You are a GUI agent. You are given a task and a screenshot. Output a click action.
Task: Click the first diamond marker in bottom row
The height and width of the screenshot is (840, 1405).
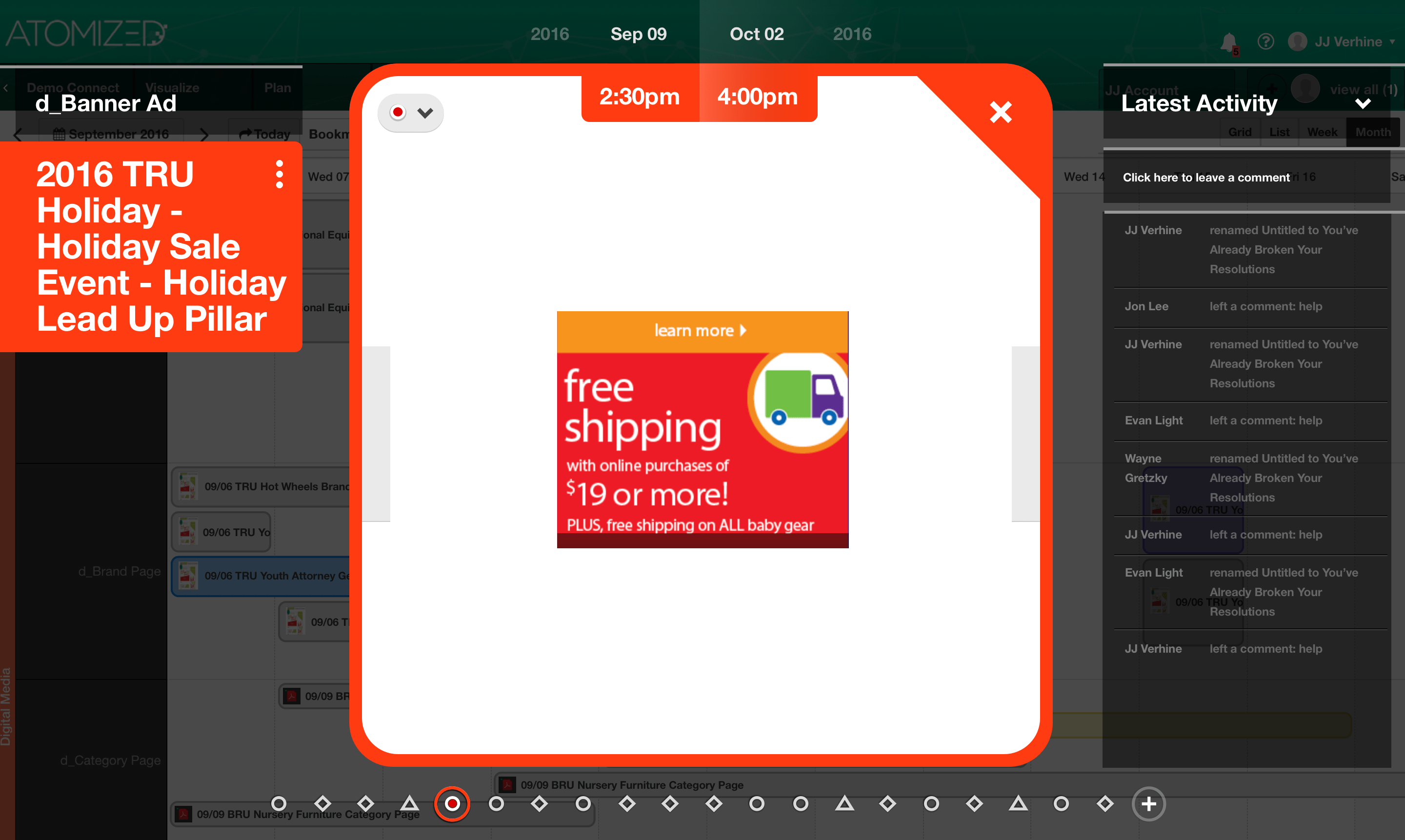(x=322, y=803)
